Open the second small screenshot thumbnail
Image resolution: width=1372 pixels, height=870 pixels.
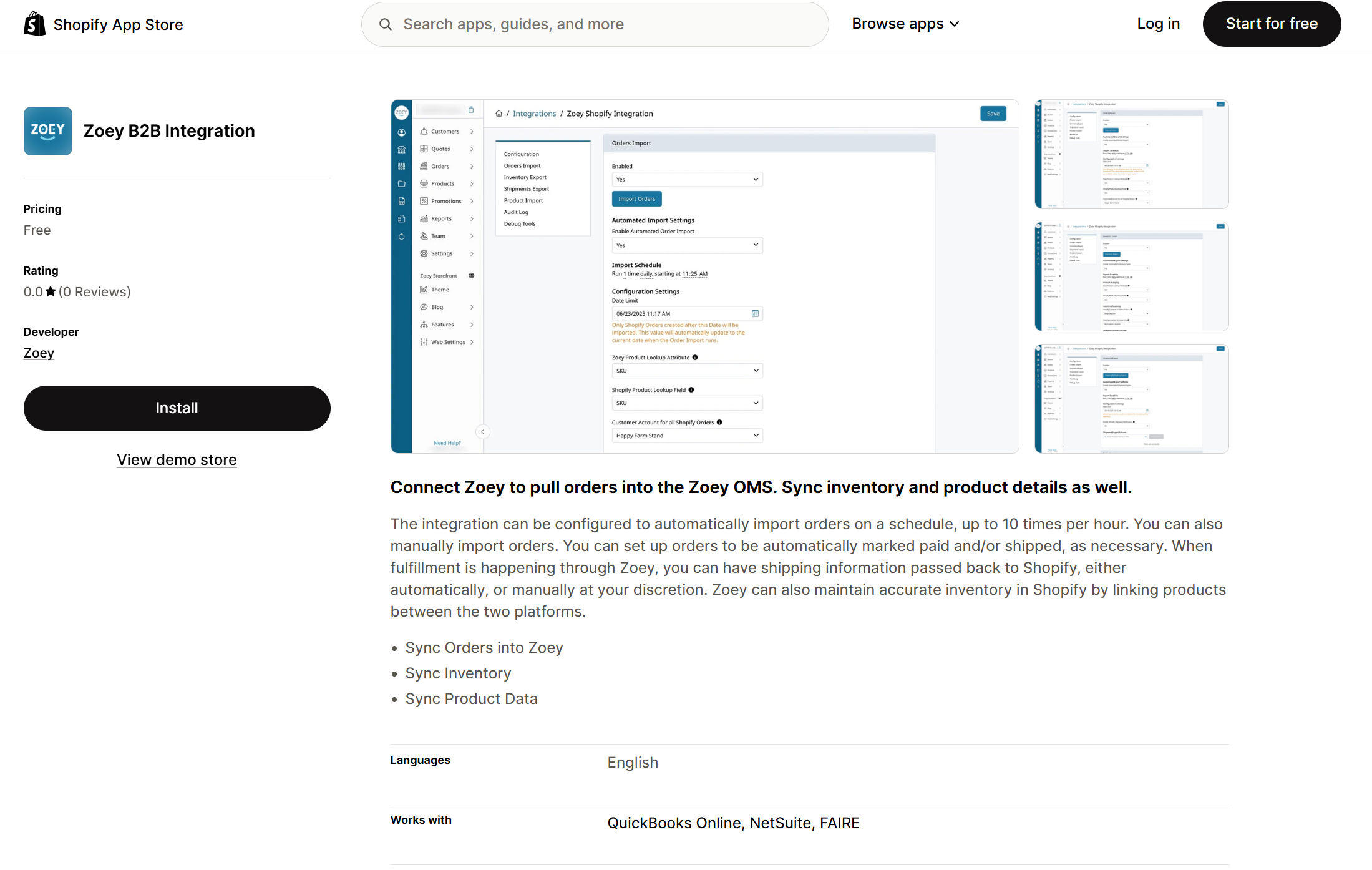point(1131,276)
